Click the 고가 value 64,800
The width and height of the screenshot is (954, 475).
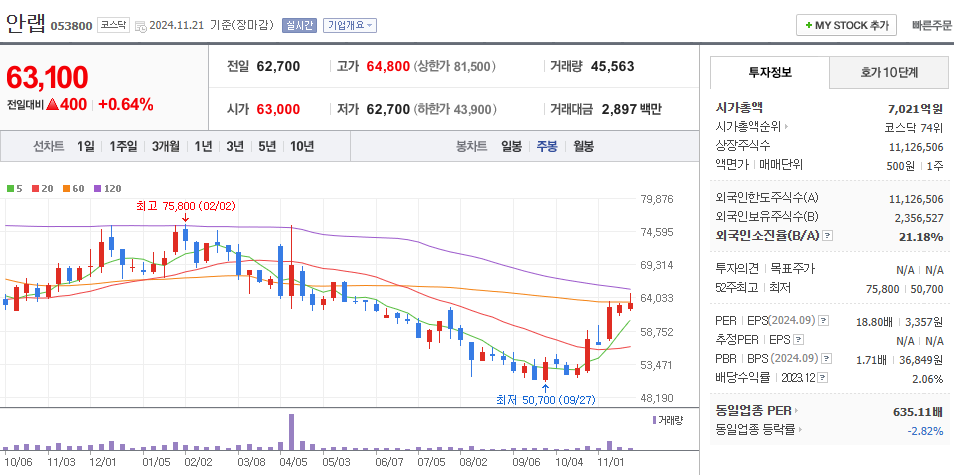(x=388, y=66)
